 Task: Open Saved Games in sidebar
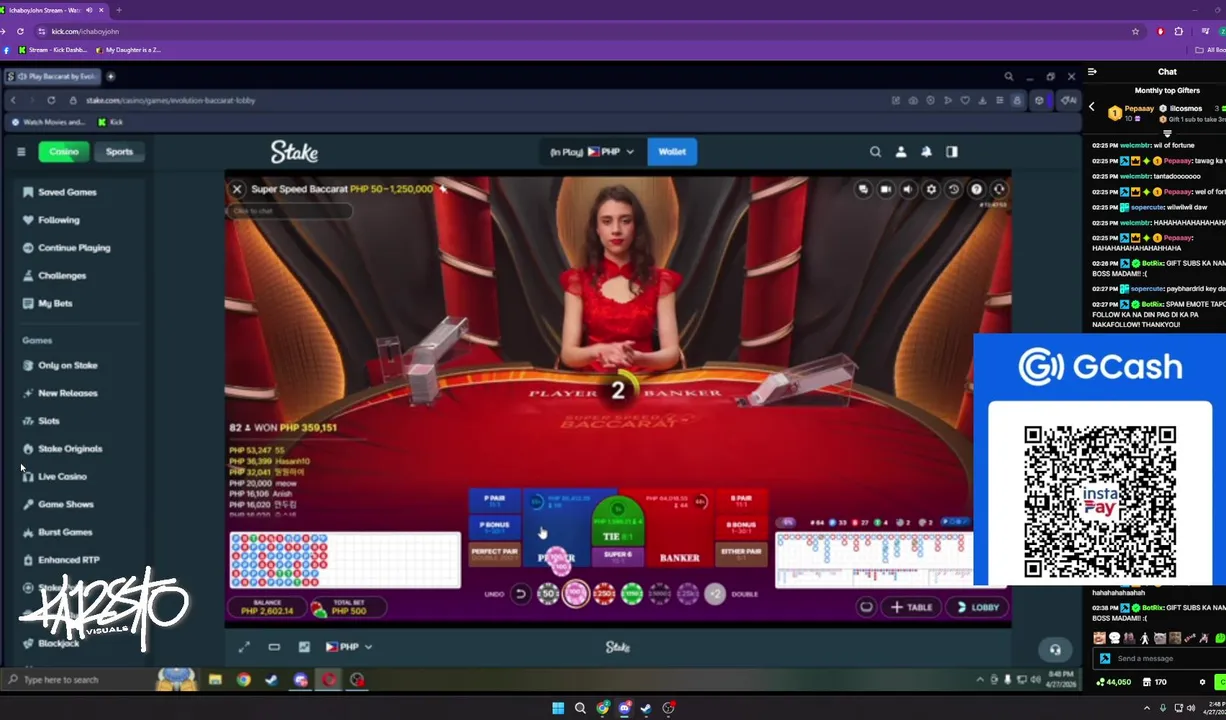68,192
